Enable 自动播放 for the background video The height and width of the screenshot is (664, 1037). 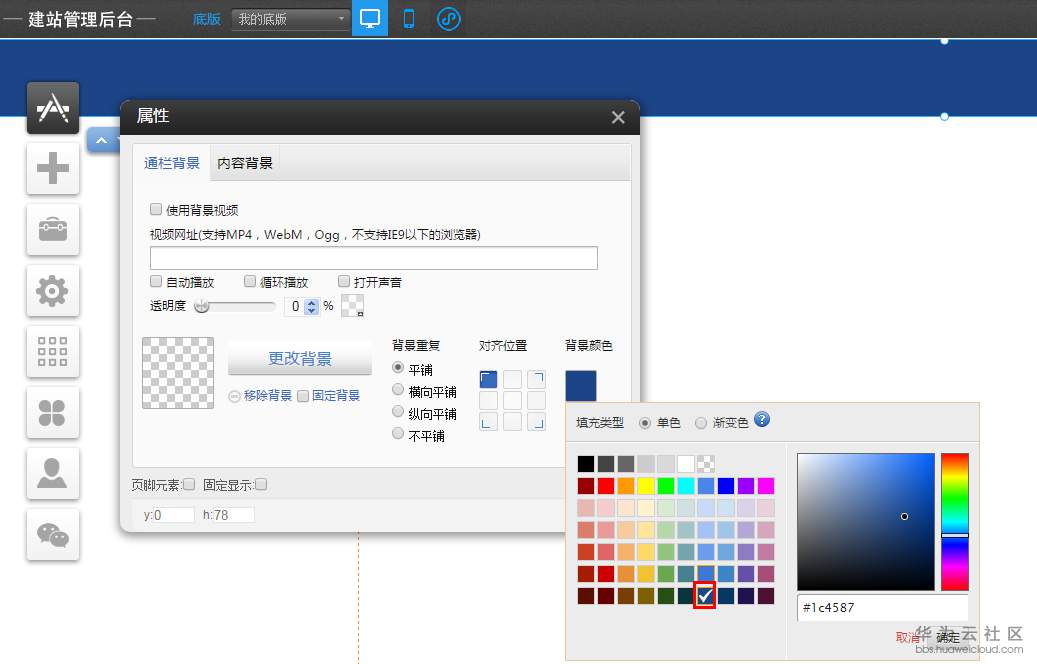(156, 281)
